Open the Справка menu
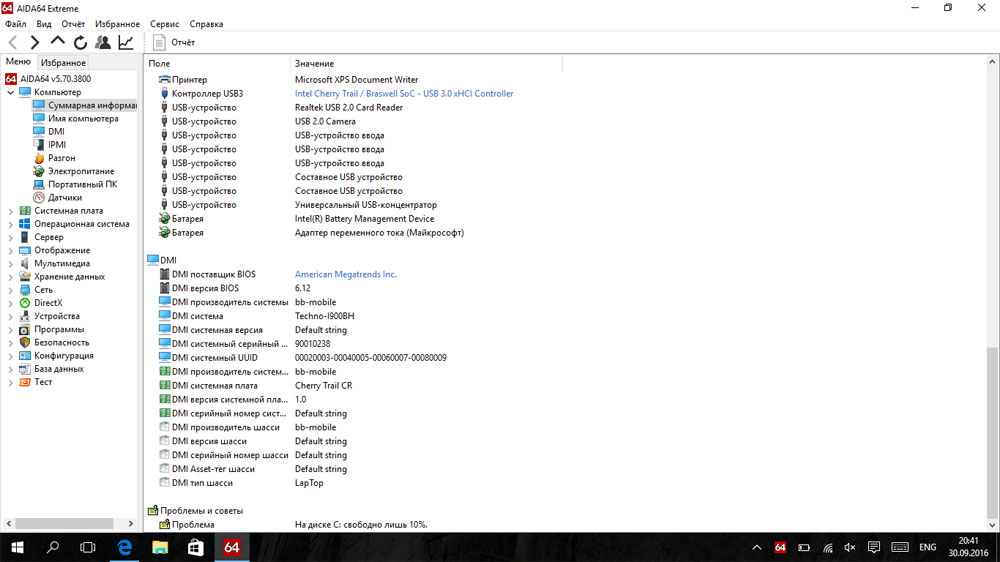The width and height of the screenshot is (1000, 562). click(206, 24)
